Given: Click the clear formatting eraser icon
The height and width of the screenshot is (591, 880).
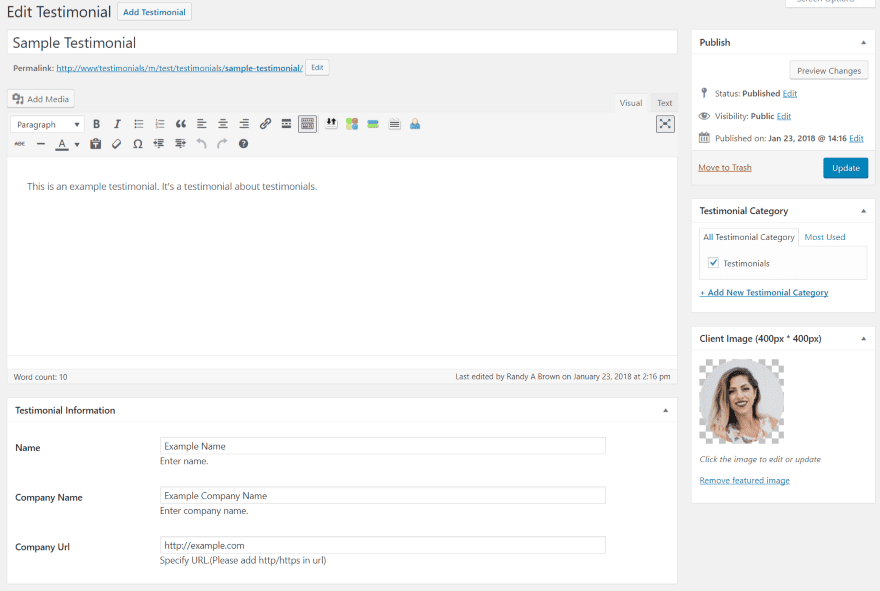Looking at the screenshot, I should [117, 144].
